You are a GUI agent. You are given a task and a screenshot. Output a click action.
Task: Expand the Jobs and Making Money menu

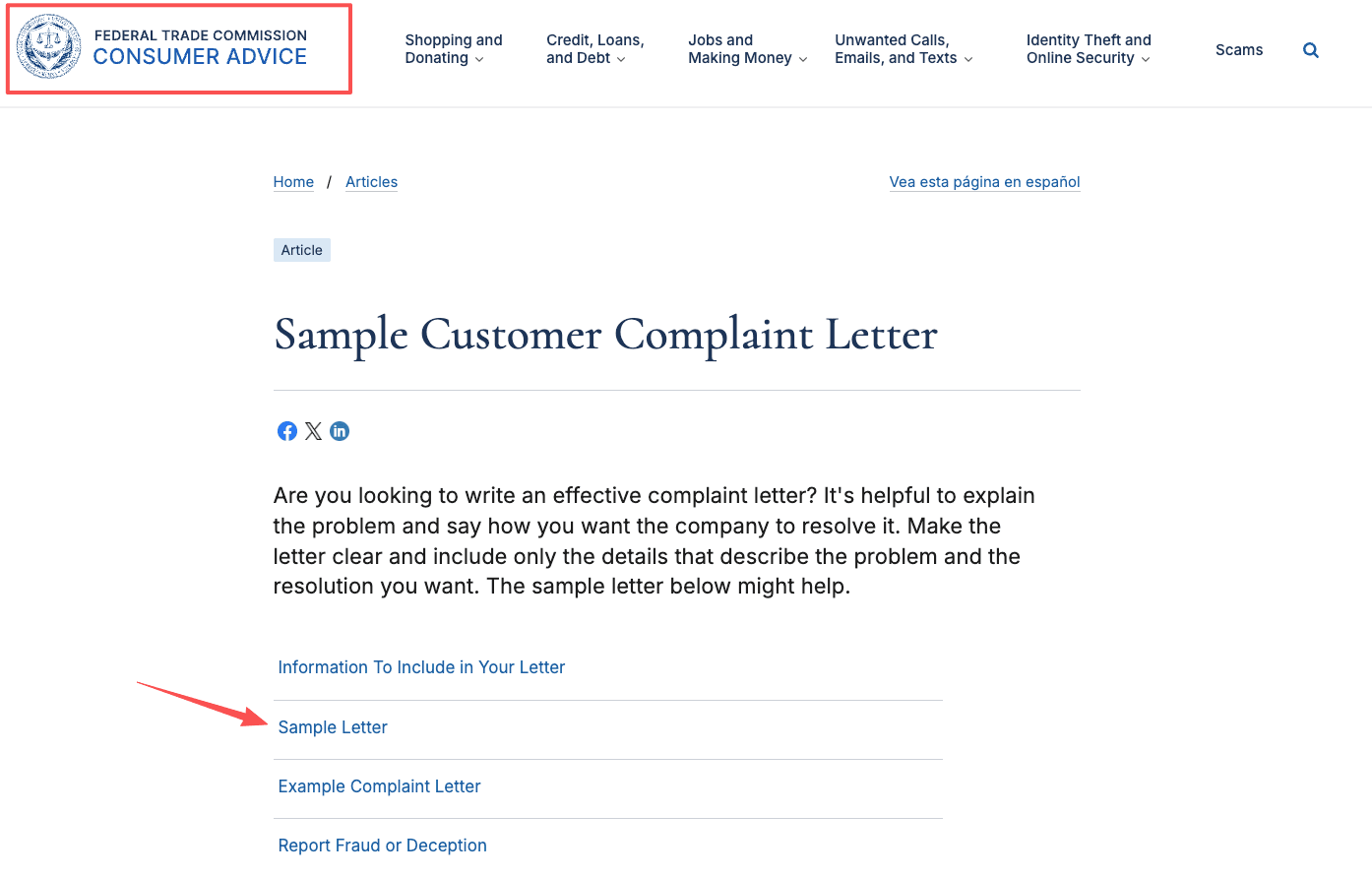click(740, 49)
